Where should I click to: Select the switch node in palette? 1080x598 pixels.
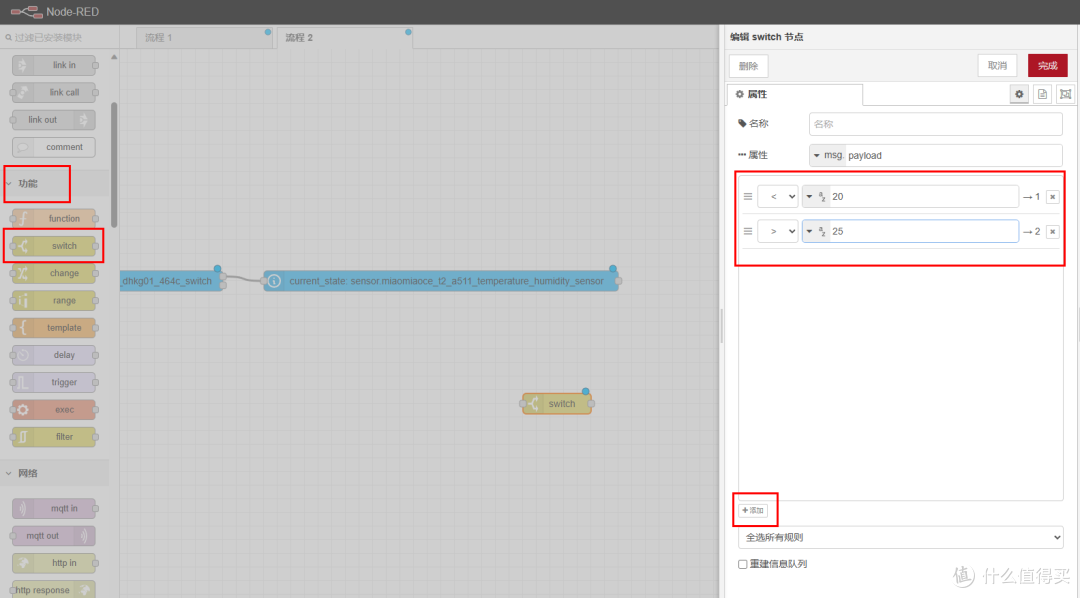54,246
